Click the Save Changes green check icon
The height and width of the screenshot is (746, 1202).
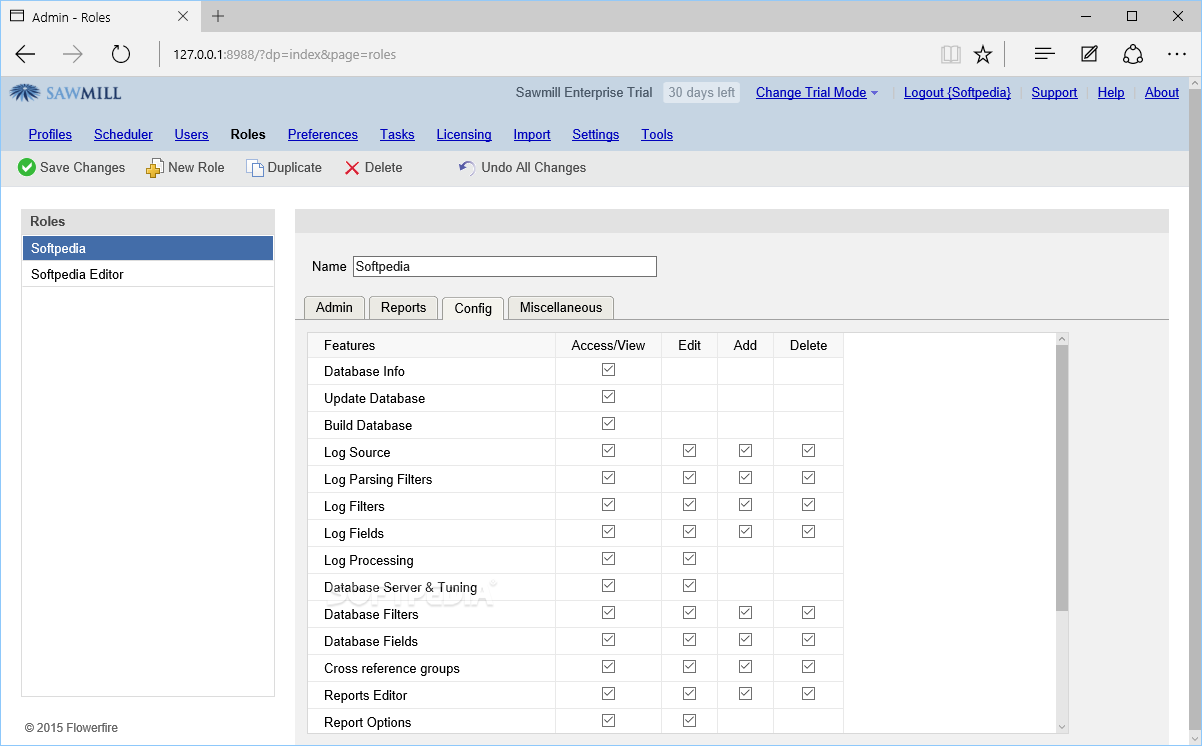(27, 168)
